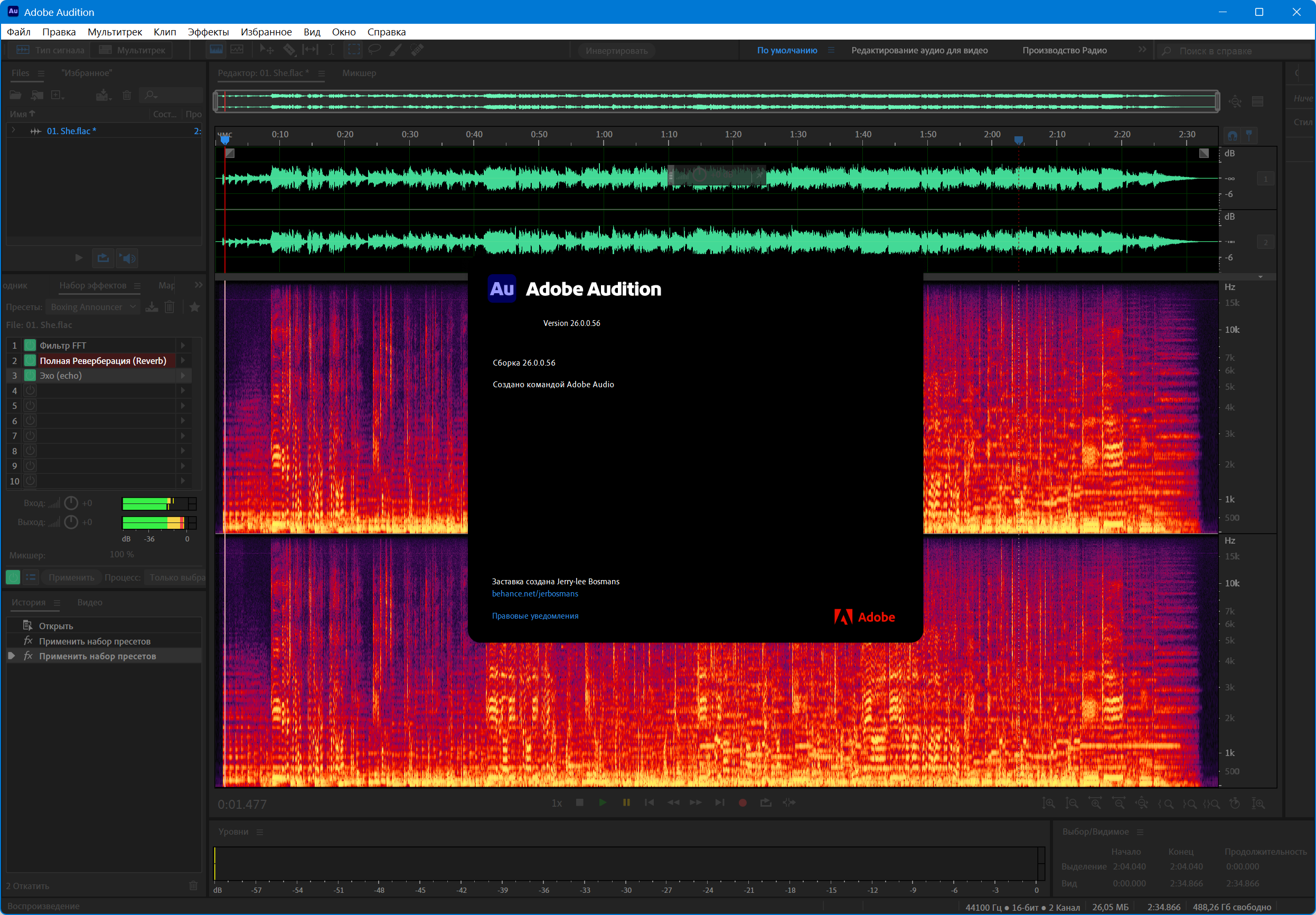Open the Правовые уведомления link
Viewport: 1316px width, 915px height.
pos(534,616)
